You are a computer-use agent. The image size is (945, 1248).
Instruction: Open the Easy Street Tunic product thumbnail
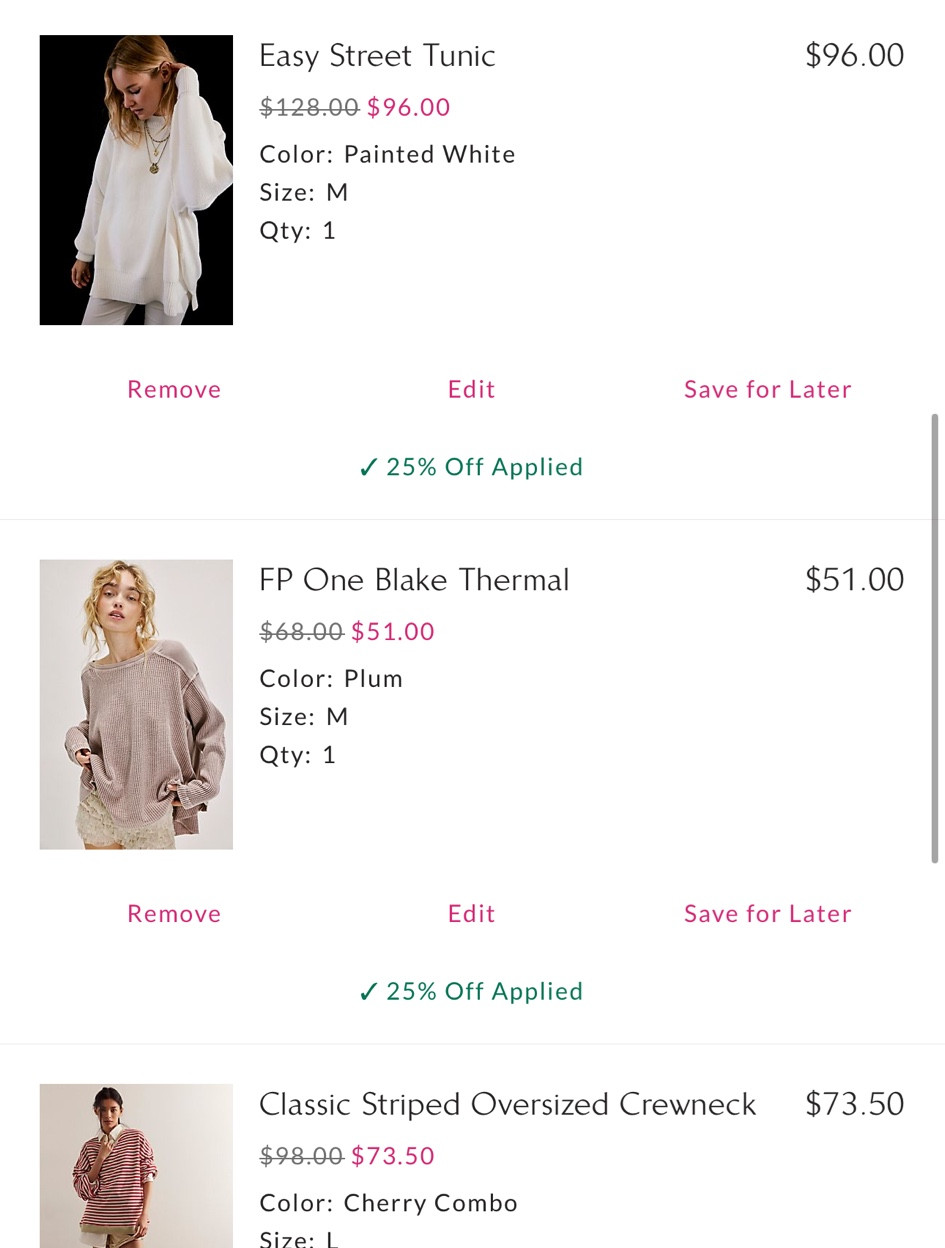pos(135,180)
